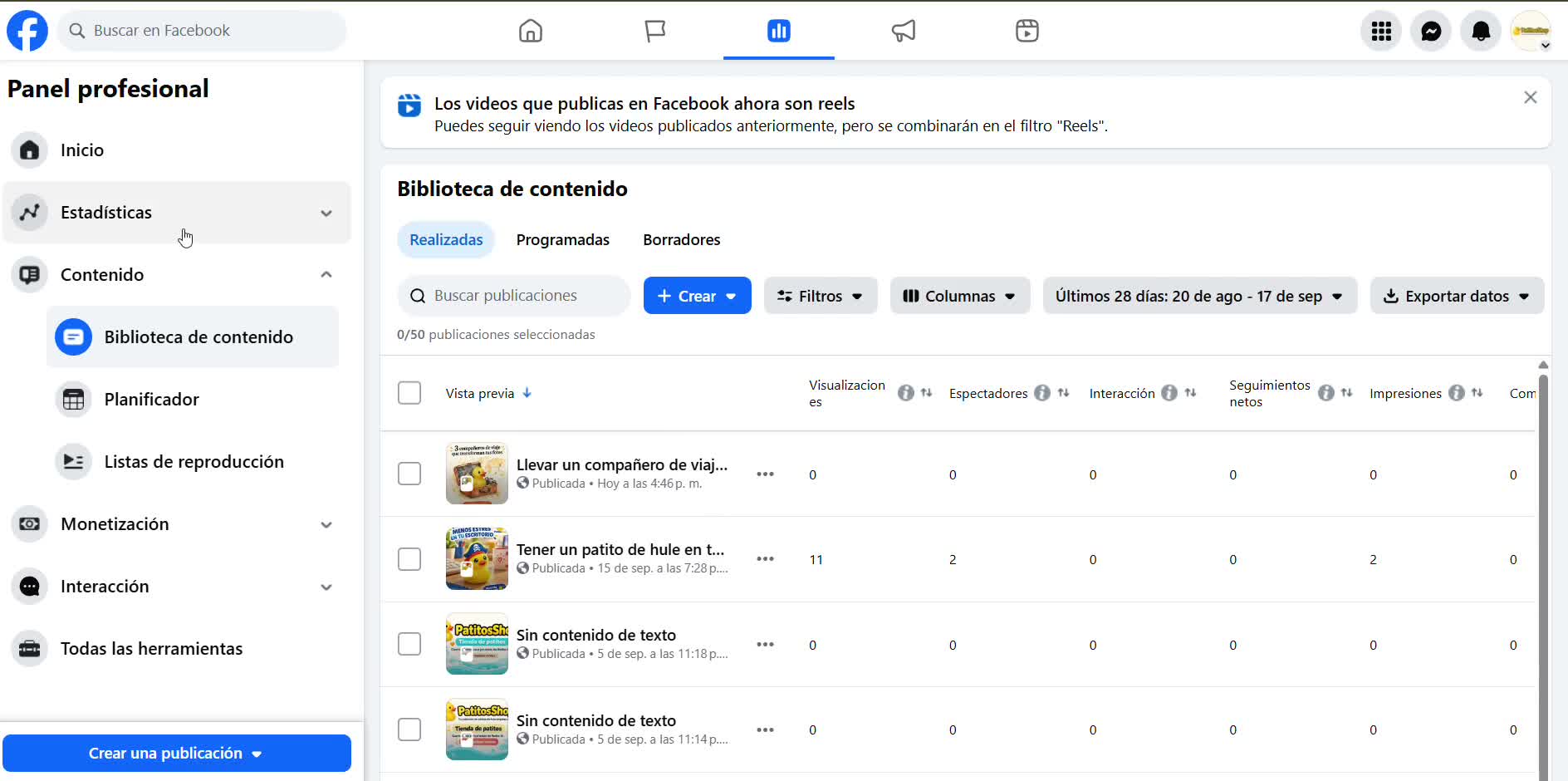Open Messenger chat icon

(x=1431, y=31)
